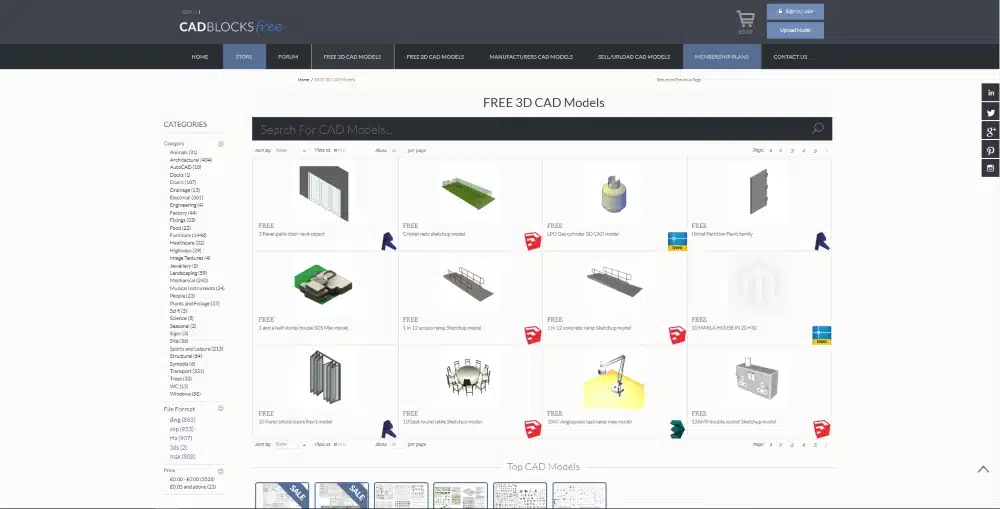Open 13AMP double socket thumbnail

pos(758,379)
